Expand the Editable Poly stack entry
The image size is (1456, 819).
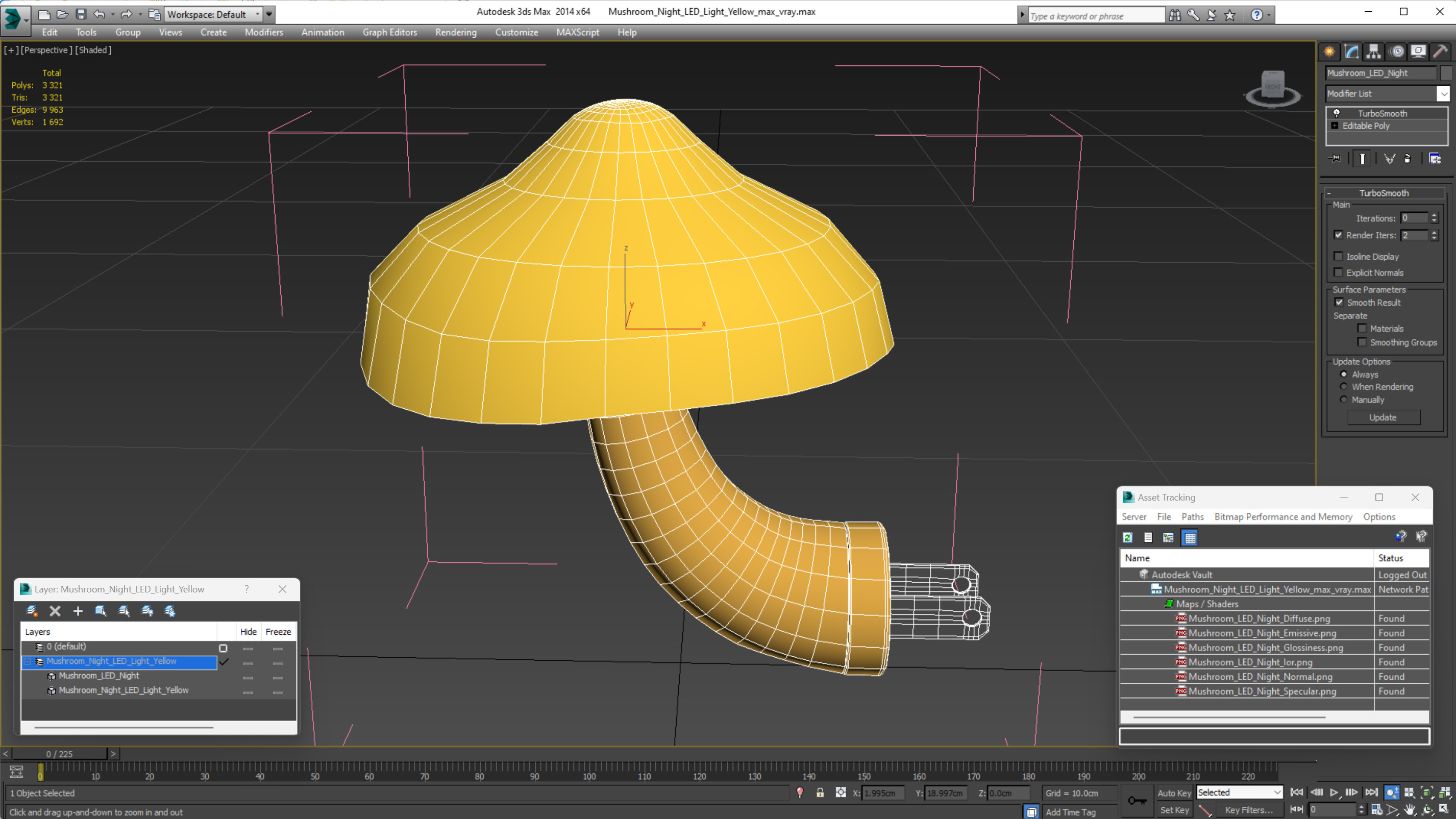(x=1335, y=126)
